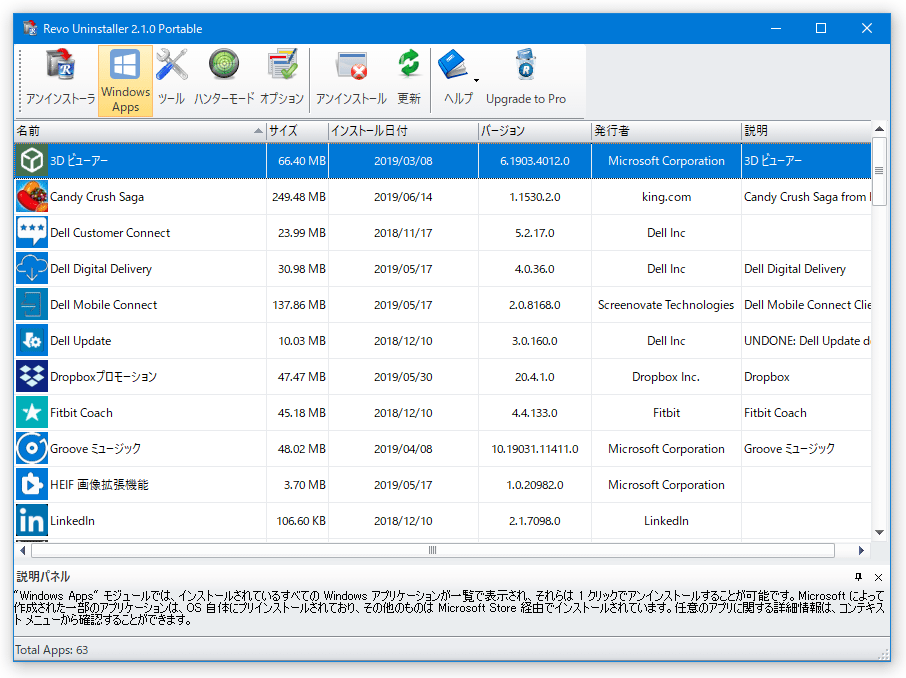Select the Groove ミュージック name
Screen dimensions: 906x678
pyautogui.click(x=95, y=449)
